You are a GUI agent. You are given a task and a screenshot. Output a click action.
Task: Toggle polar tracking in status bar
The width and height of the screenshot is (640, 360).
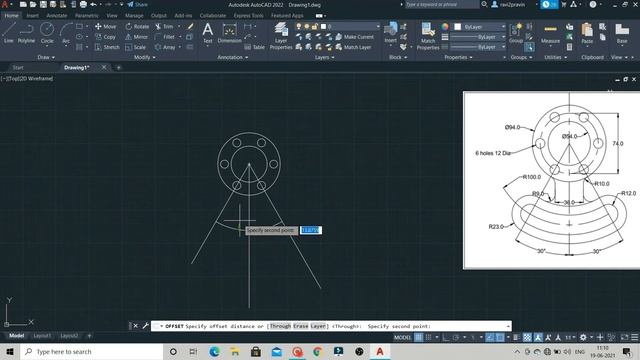tap(456, 337)
